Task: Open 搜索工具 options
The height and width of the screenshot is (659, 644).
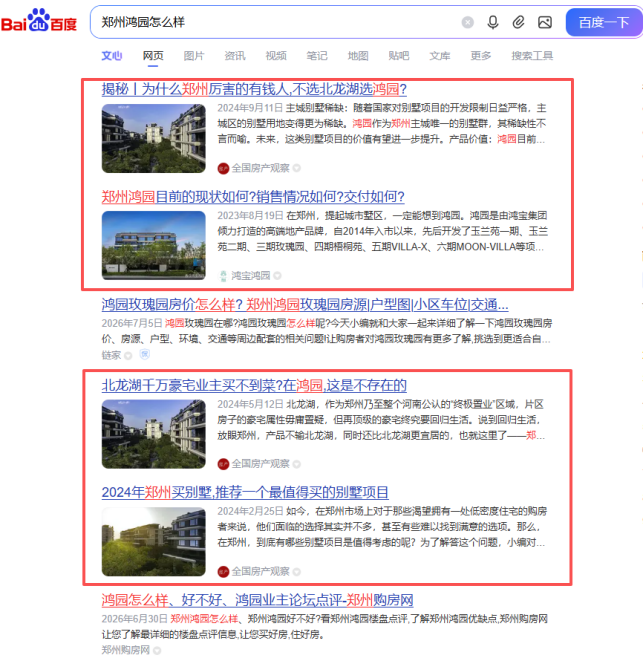Action: pyautogui.click(x=532, y=56)
